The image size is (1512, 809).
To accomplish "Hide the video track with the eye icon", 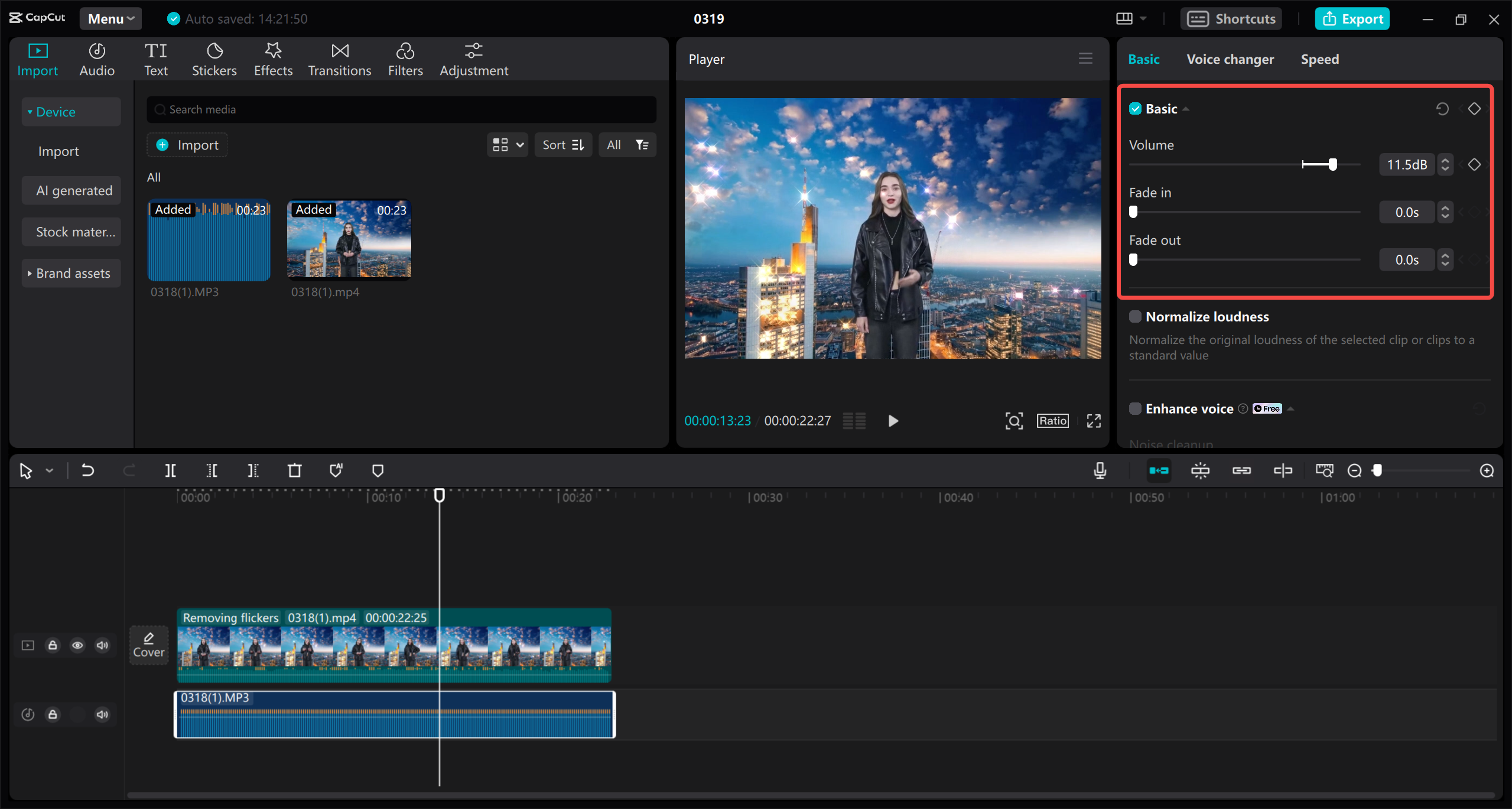I will click(x=77, y=645).
